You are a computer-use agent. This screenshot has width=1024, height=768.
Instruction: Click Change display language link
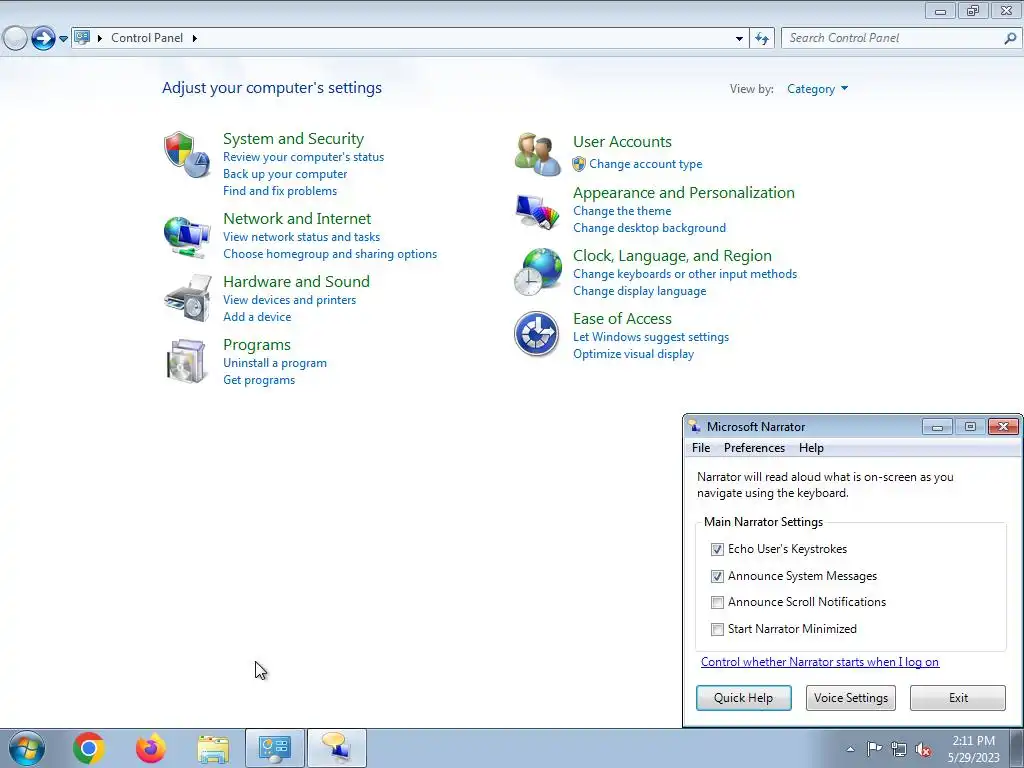coord(639,291)
